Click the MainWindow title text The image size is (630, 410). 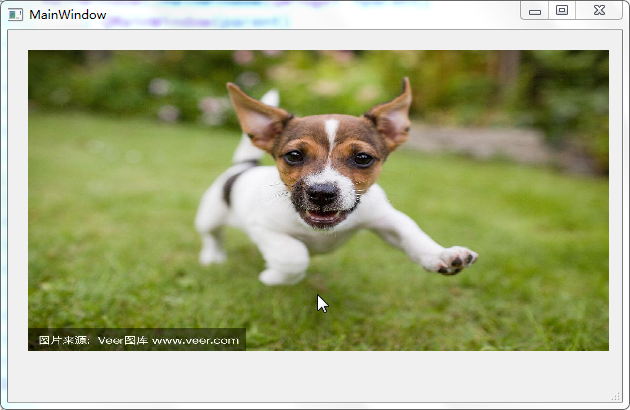click(68, 15)
